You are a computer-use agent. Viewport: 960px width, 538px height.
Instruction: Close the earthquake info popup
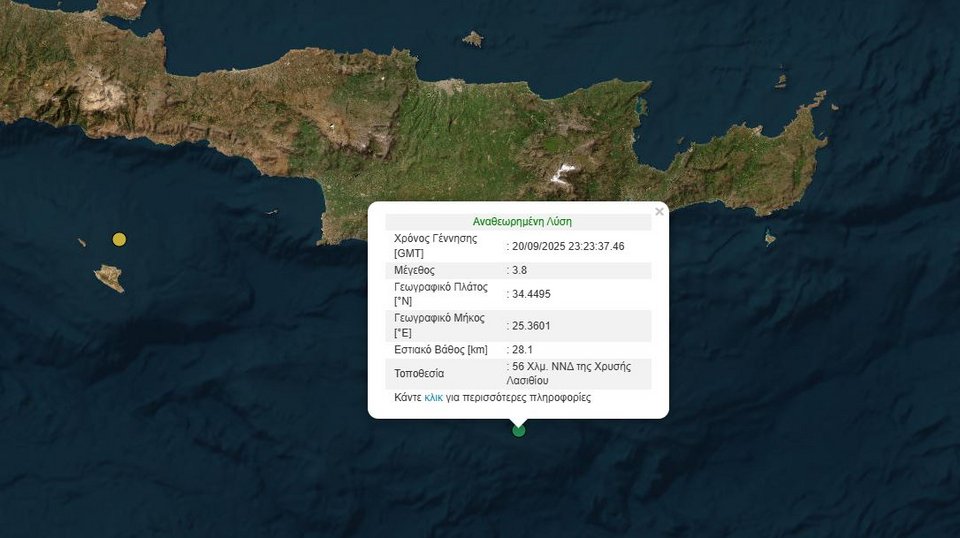659,212
